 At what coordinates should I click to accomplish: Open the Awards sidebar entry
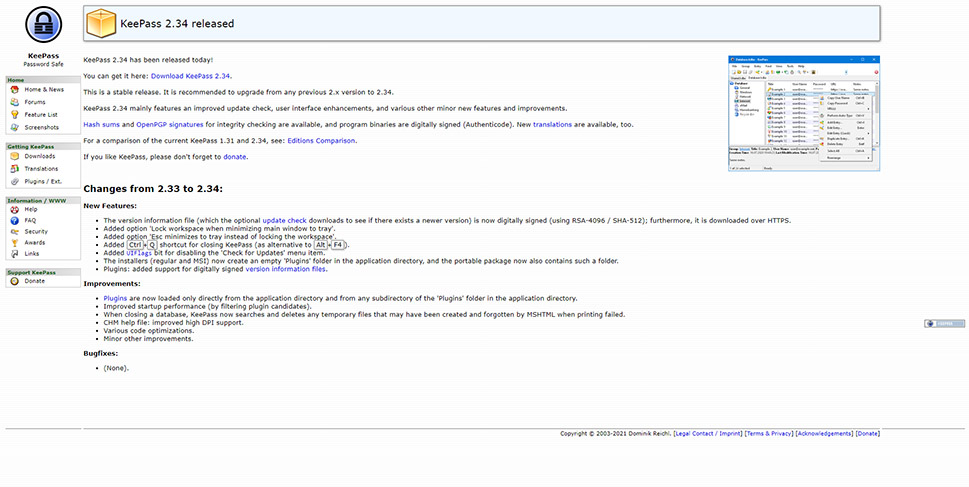(35, 243)
